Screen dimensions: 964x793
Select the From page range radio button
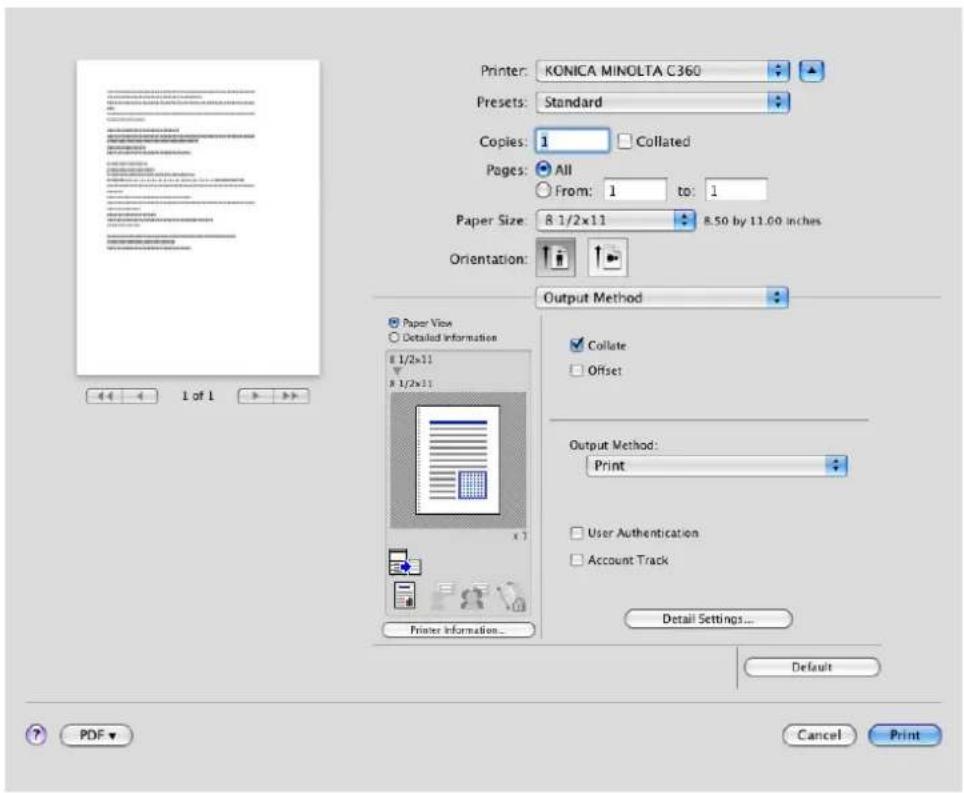tap(543, 190)
